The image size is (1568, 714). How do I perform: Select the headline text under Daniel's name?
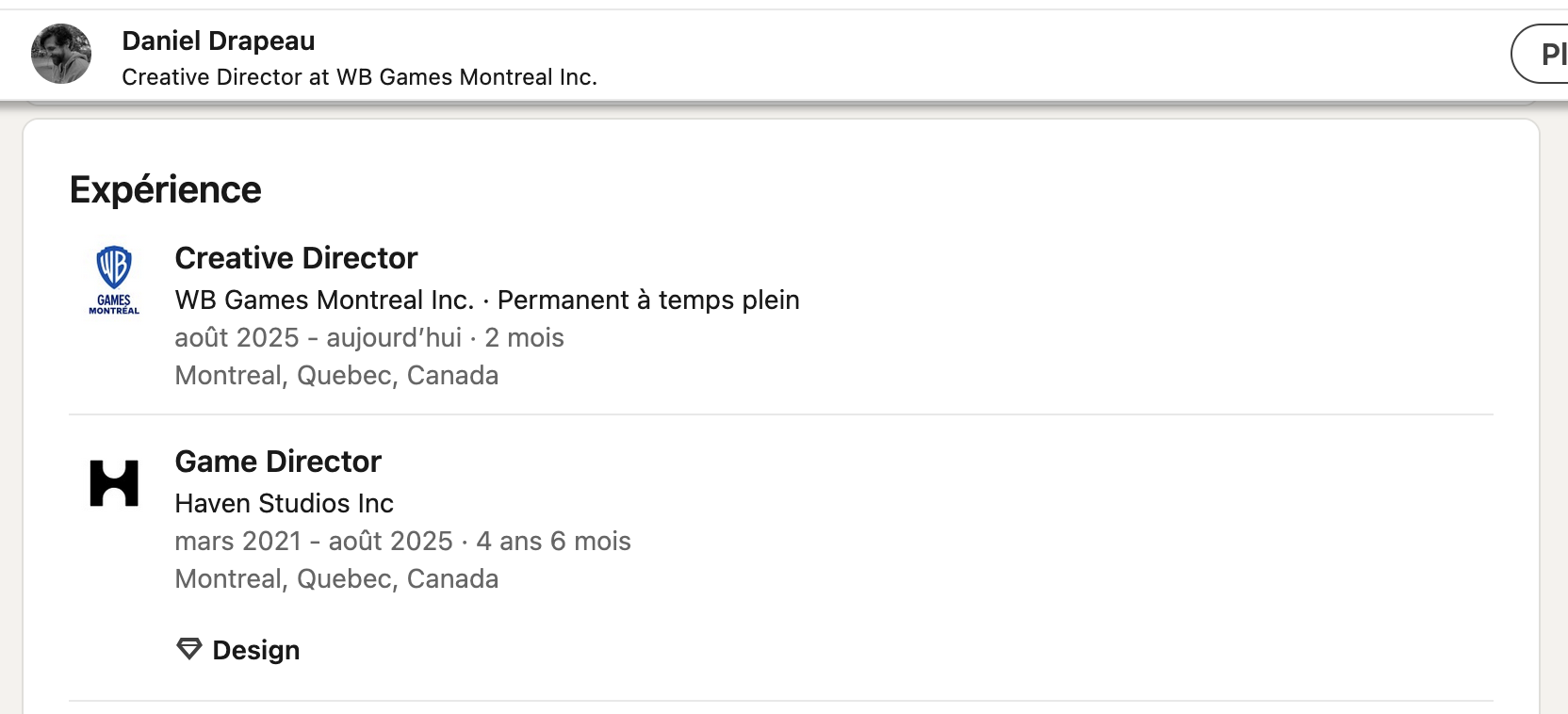(359, 77)
